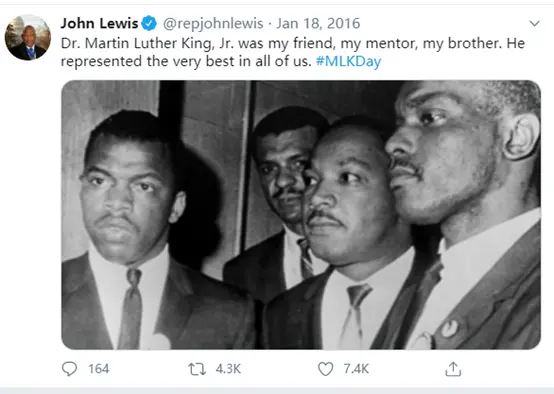
Task: Click the round lapel pin in photo
Action: (x=449, y=328)
